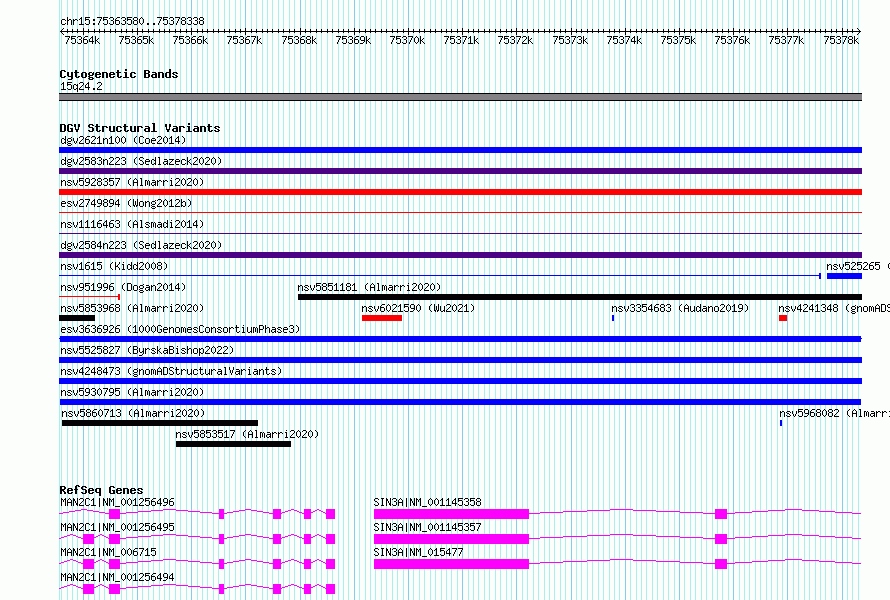The height and width of the screenshot is (600, 890).
Task: Click the SIN3A|NM_015477 transcript label
Action: pyautogui.click(x=418, y=552)
